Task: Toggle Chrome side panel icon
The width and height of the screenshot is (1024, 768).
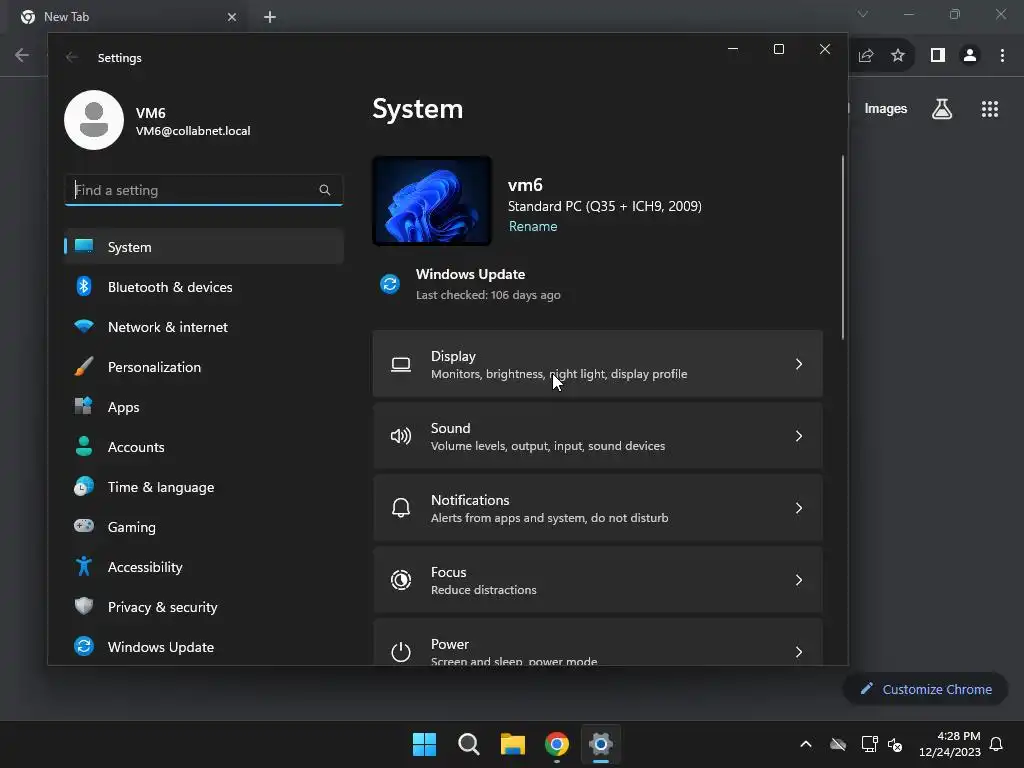Action: point(938,56)
